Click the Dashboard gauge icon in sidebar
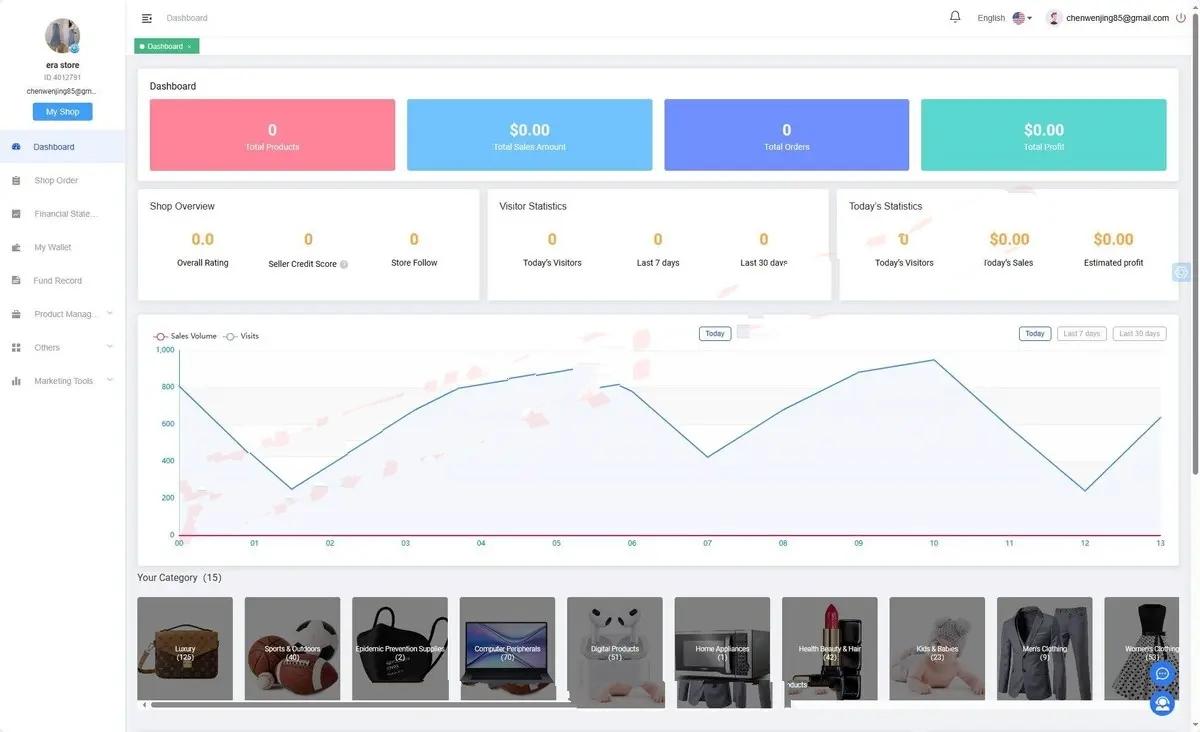The image size is (1200, 732). (16, 147)
